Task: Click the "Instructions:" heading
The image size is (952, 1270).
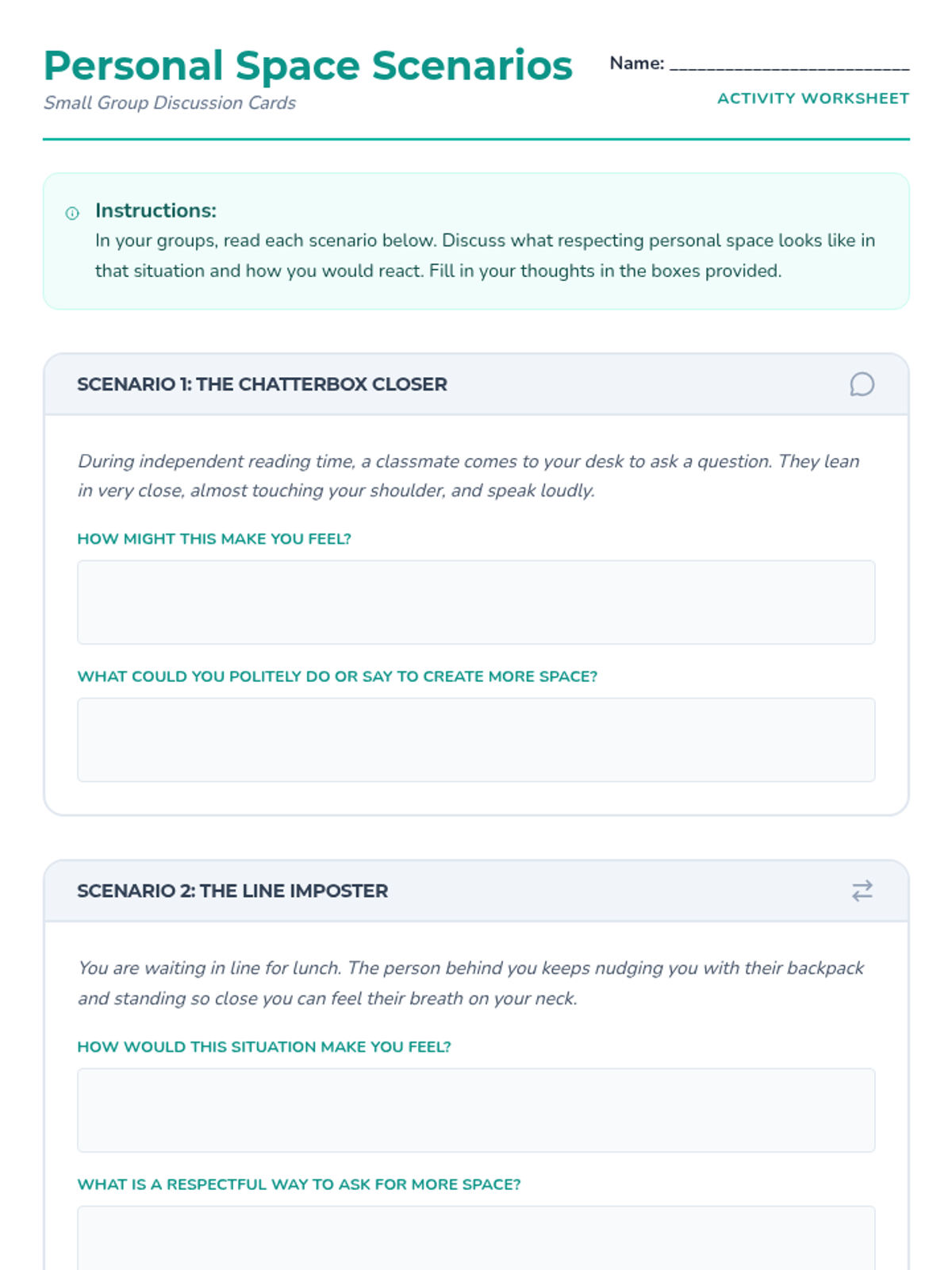Action: click(155, 210)
